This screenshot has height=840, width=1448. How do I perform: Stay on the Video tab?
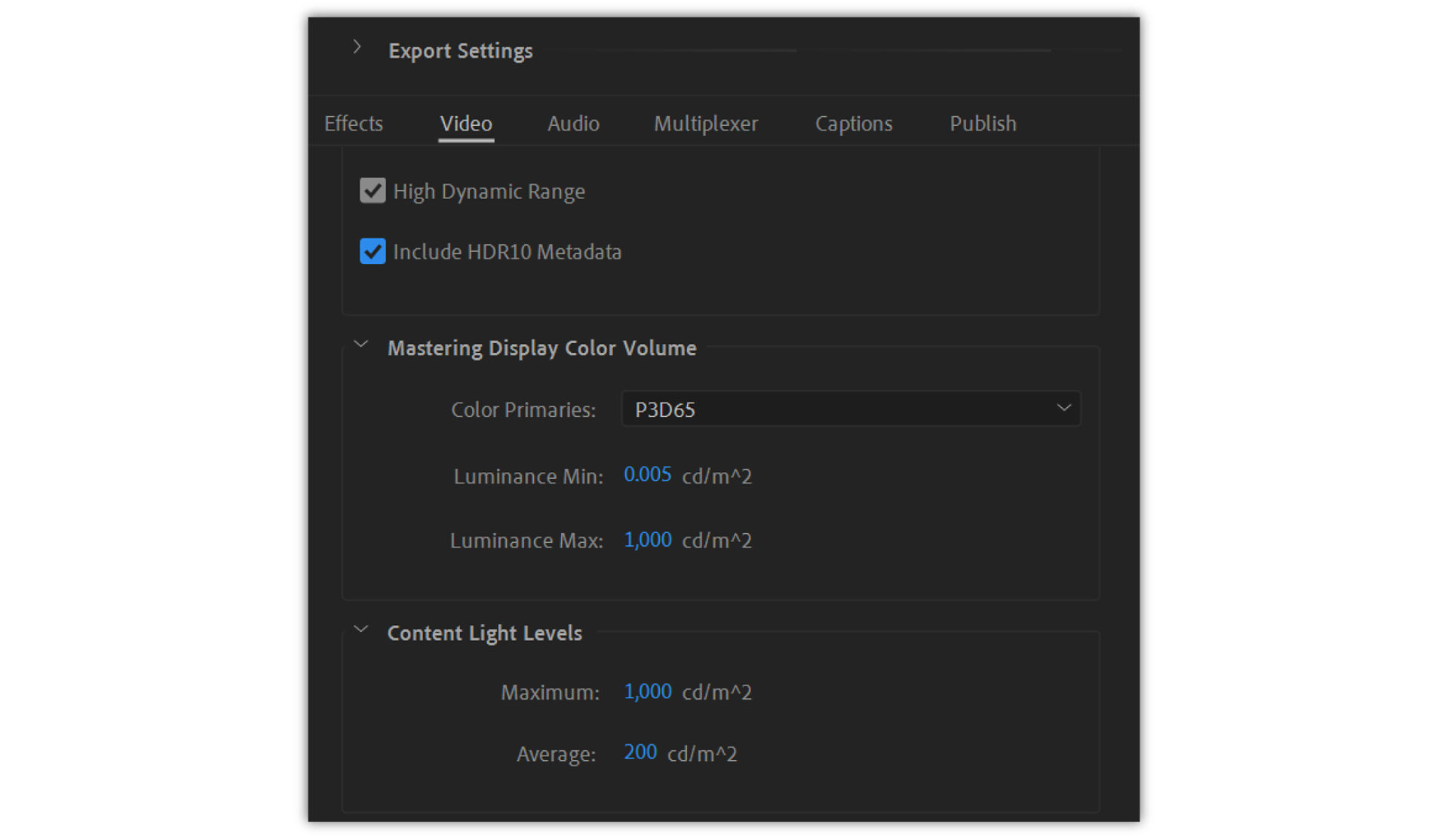(x=465, y=123)
